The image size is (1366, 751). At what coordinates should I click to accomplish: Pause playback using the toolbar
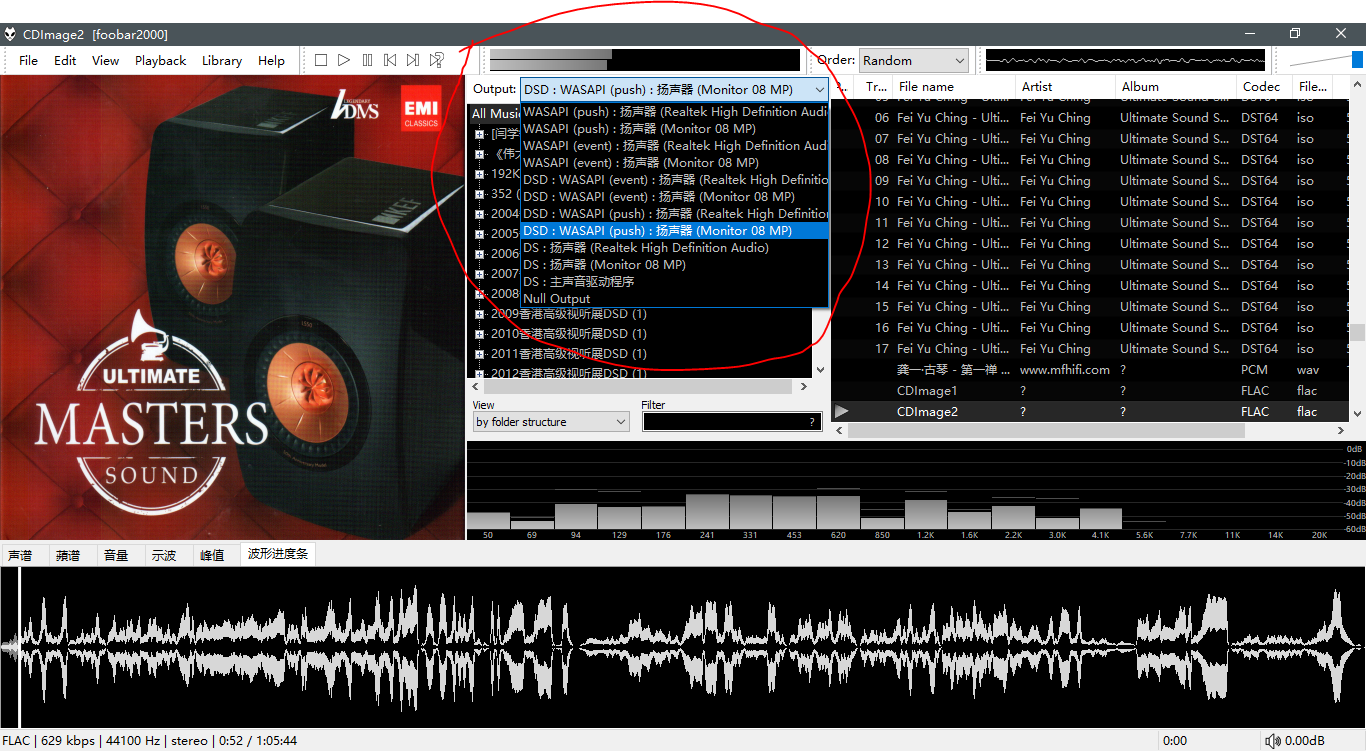tap(367, 60)
